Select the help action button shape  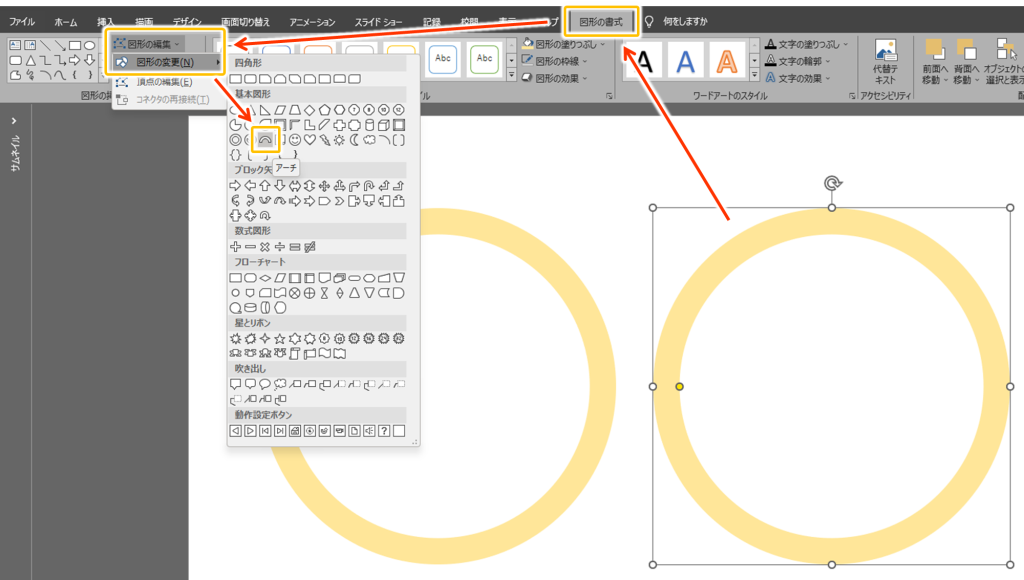tap(383, 431)
